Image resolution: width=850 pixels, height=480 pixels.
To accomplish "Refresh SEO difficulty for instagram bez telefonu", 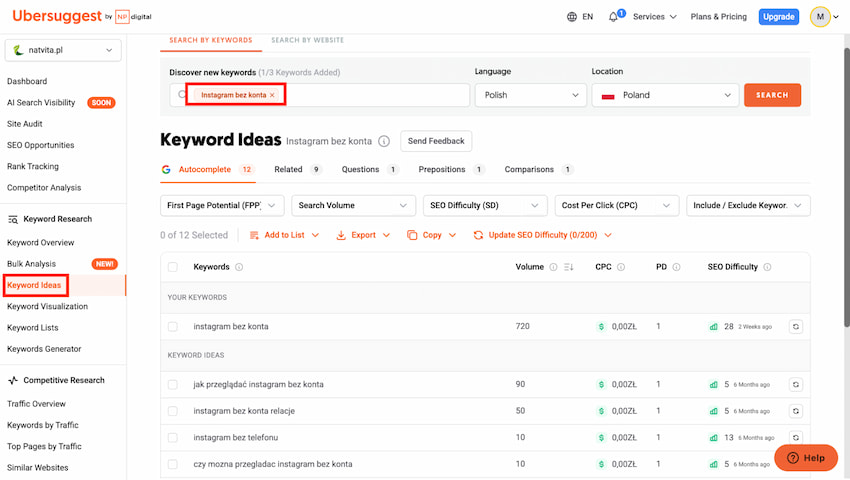I will 796,437.
